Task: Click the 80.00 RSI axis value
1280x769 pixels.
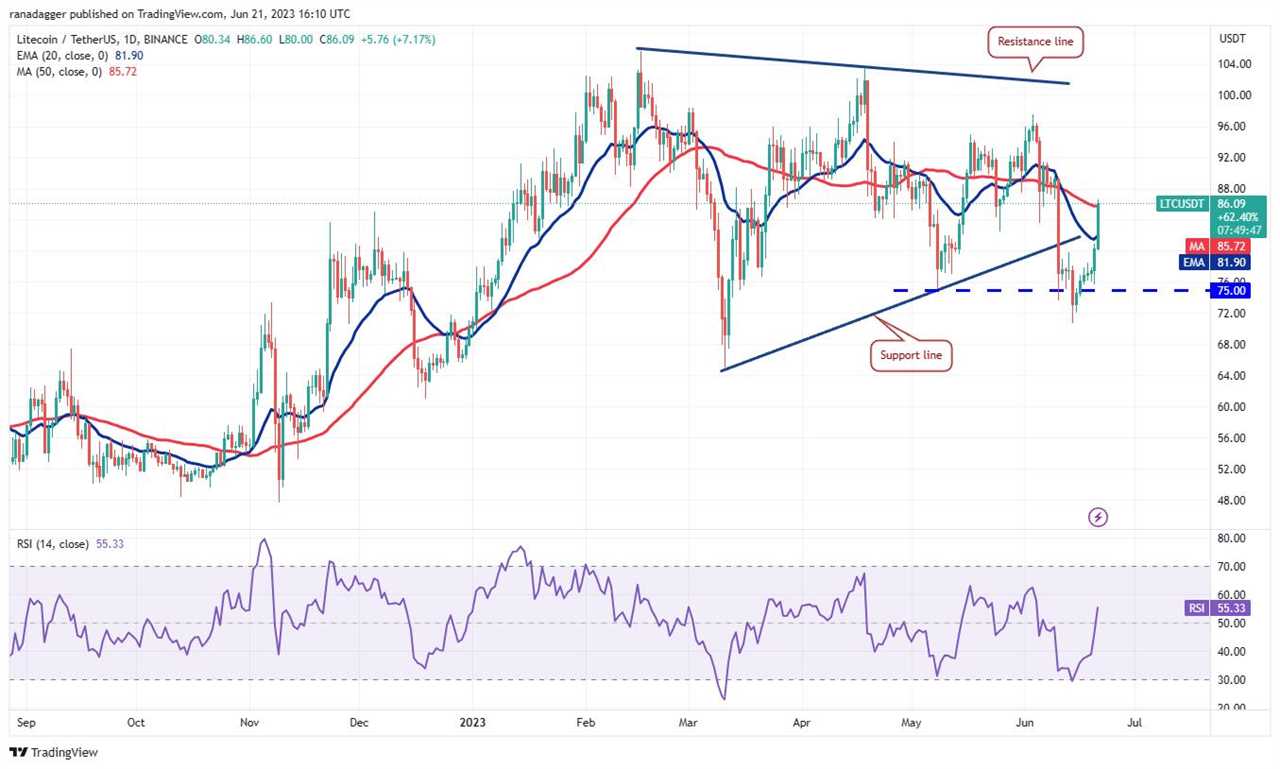Action: 1231,538
